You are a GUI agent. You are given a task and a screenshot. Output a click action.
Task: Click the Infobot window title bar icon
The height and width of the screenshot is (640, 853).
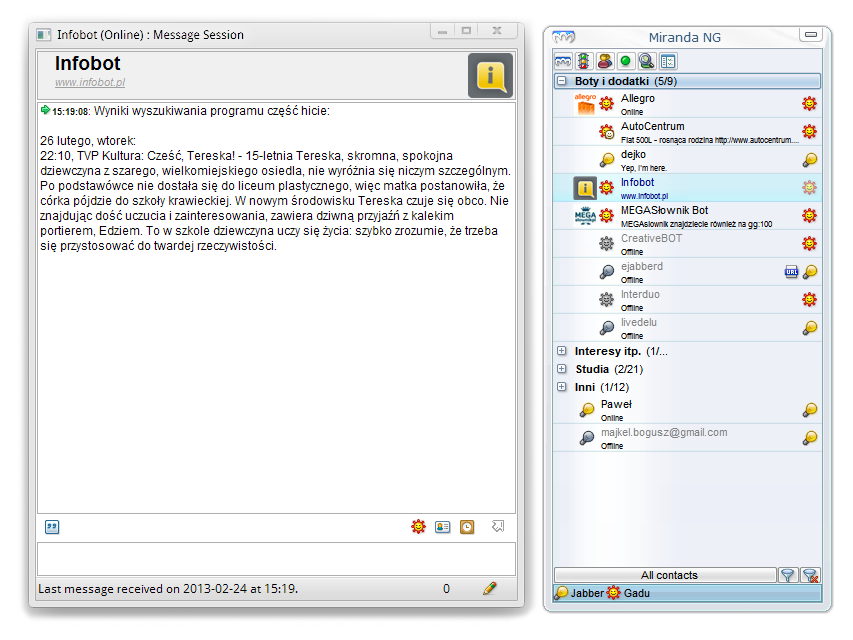pos(44,35)
